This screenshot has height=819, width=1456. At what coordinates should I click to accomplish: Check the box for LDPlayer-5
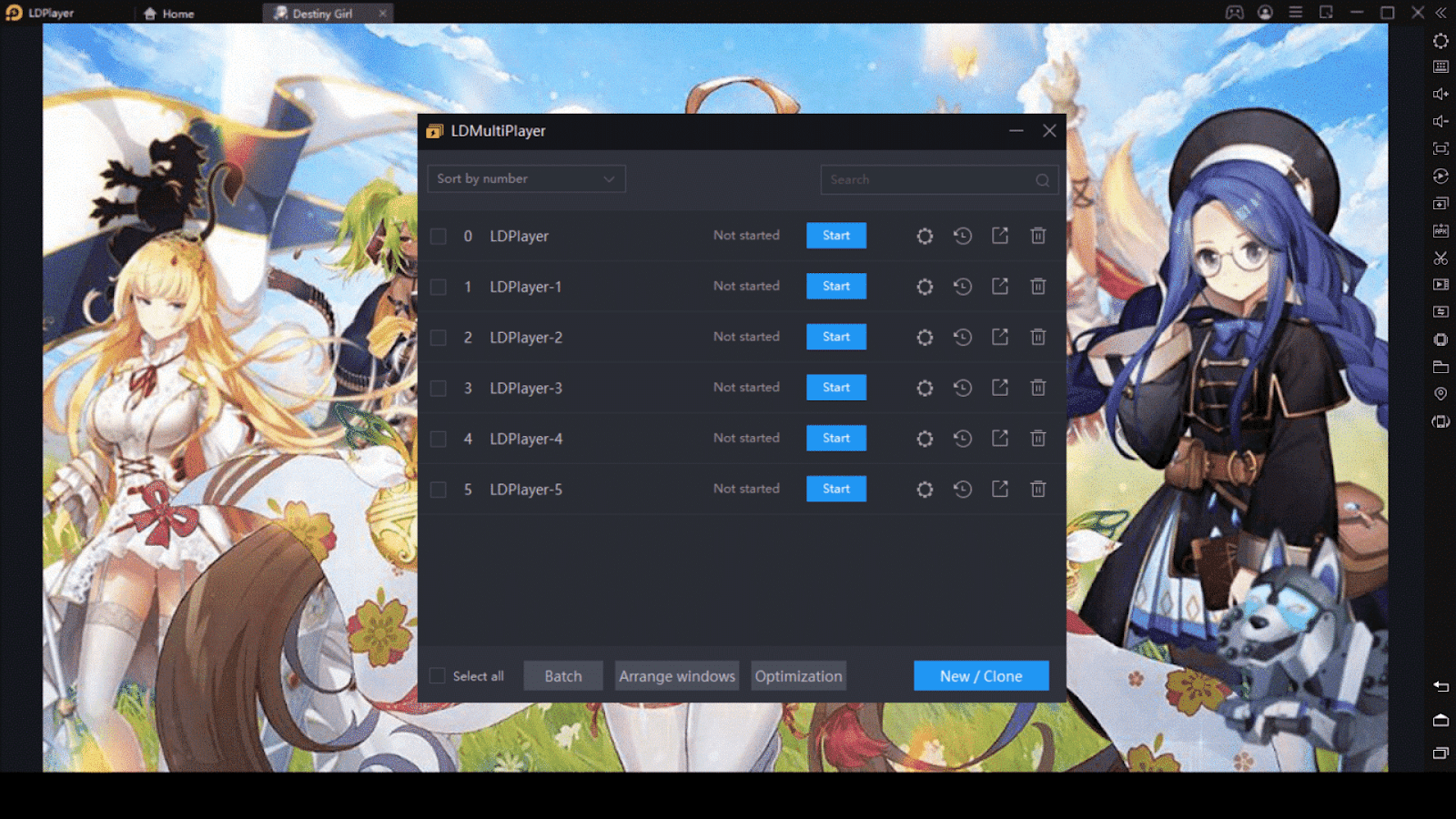point(439,490)
